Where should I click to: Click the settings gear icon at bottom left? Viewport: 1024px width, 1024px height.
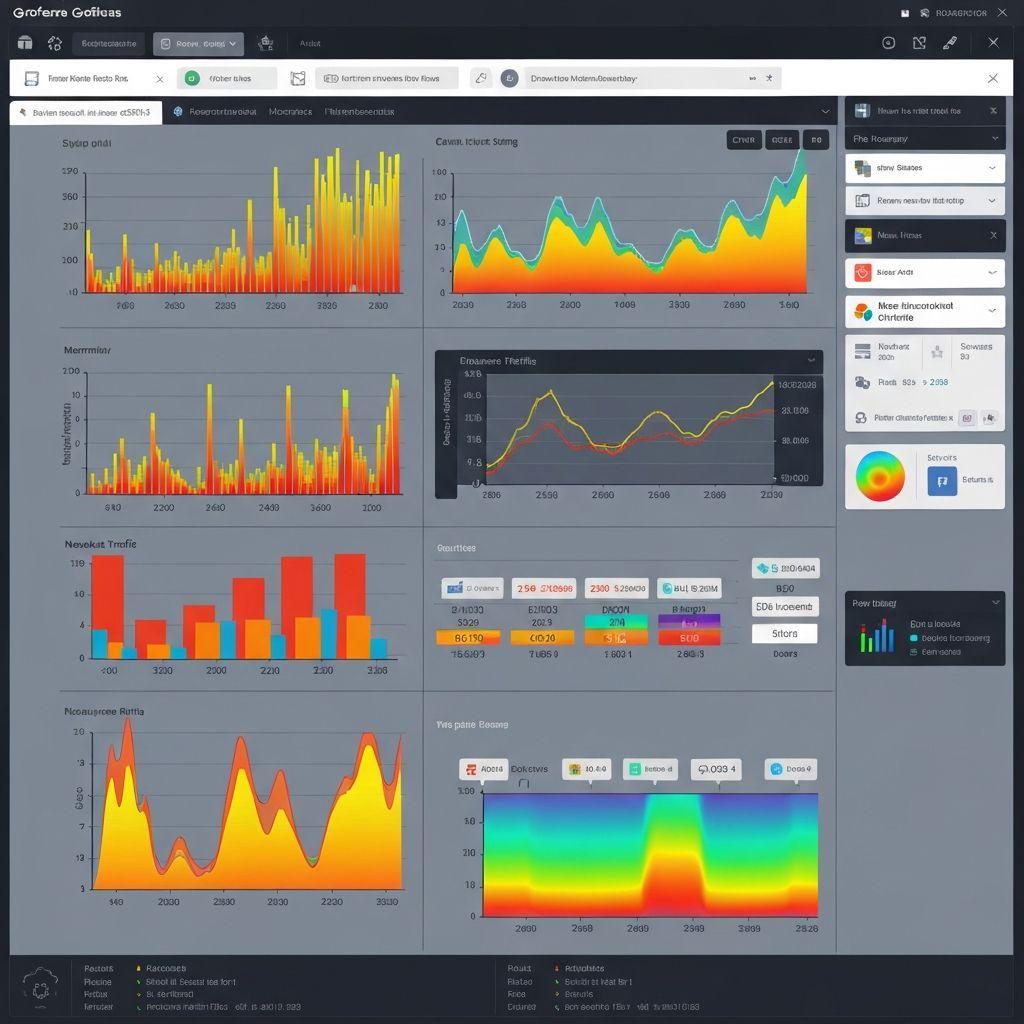point(40,987)
